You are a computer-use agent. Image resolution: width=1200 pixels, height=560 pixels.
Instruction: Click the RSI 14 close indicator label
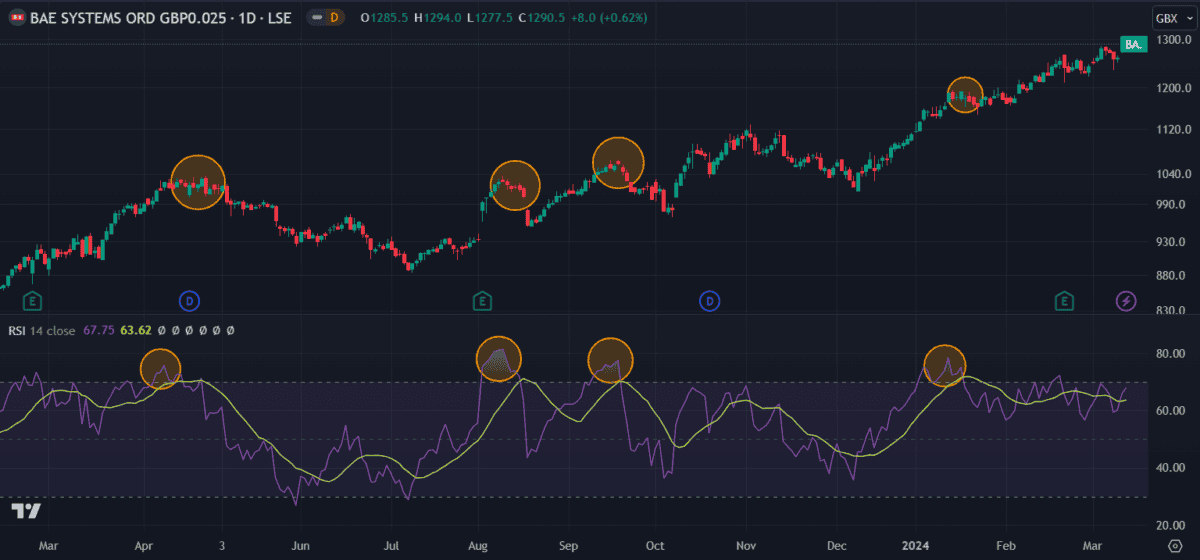pos(41,331)
